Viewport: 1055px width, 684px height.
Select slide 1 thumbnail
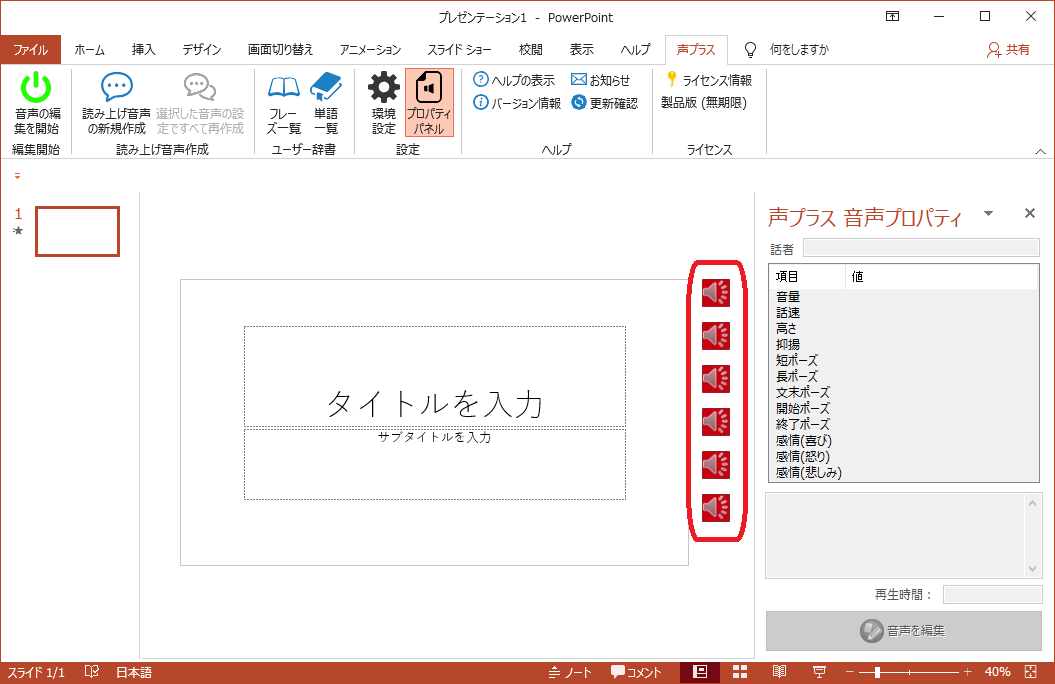pyautogui.click(x=77, y=231)
